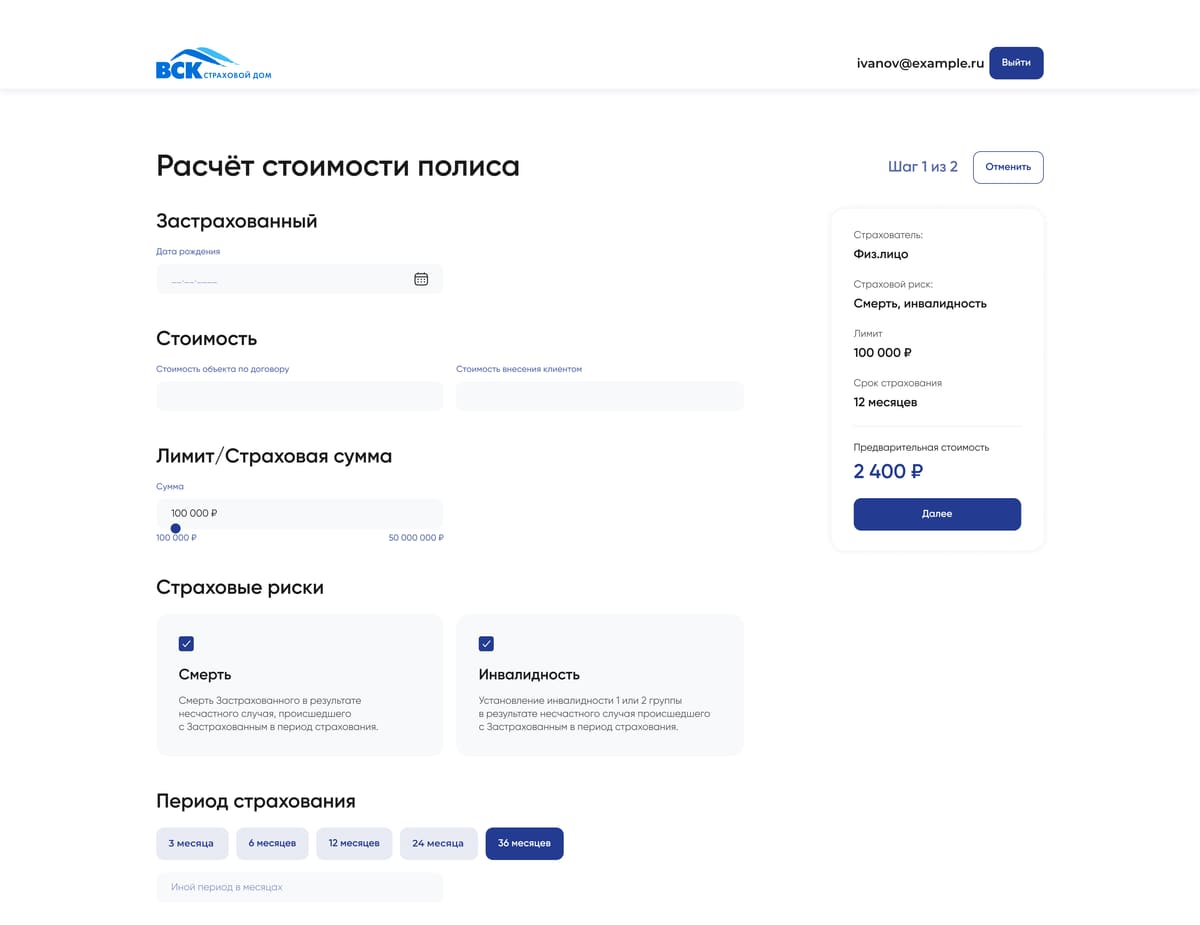
Task: Click the Физ.лицо summary value
Action: click(x=881, y=254)
